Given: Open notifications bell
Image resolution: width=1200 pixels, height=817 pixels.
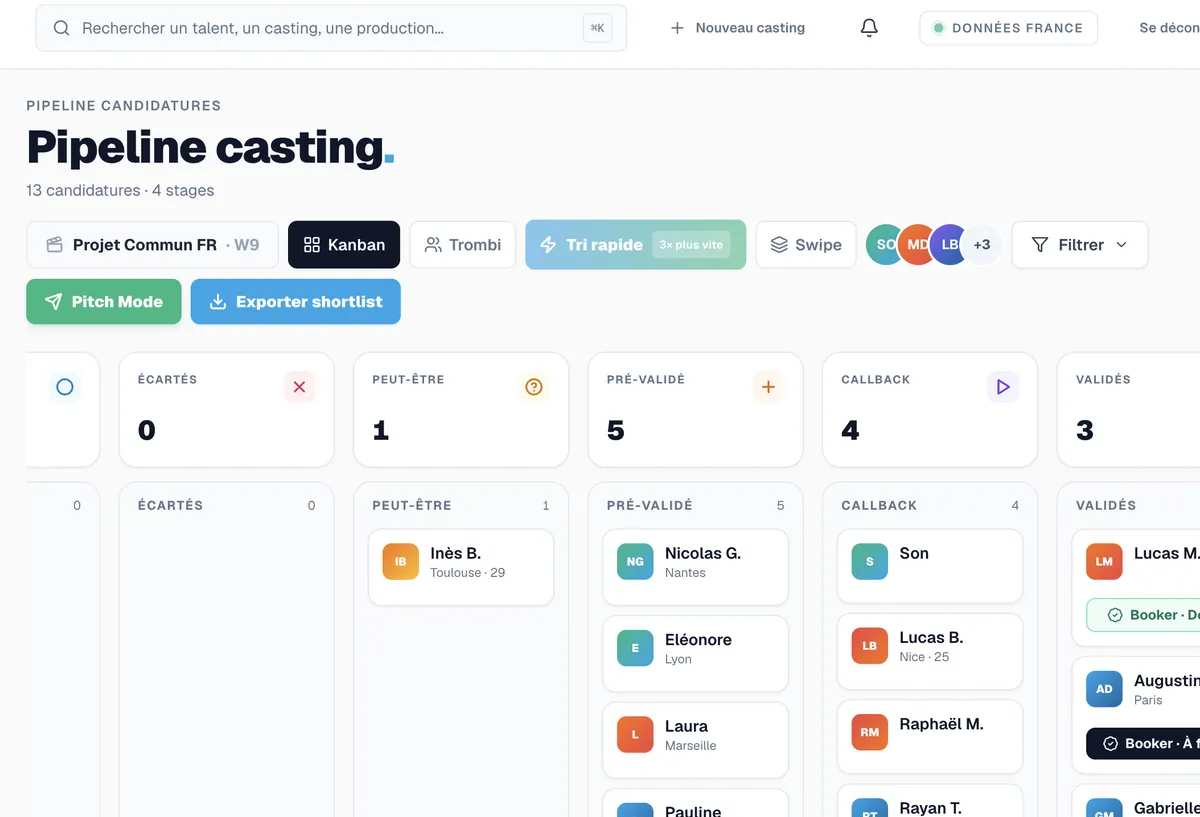Looking at the screenshot, I should point(869,28).
